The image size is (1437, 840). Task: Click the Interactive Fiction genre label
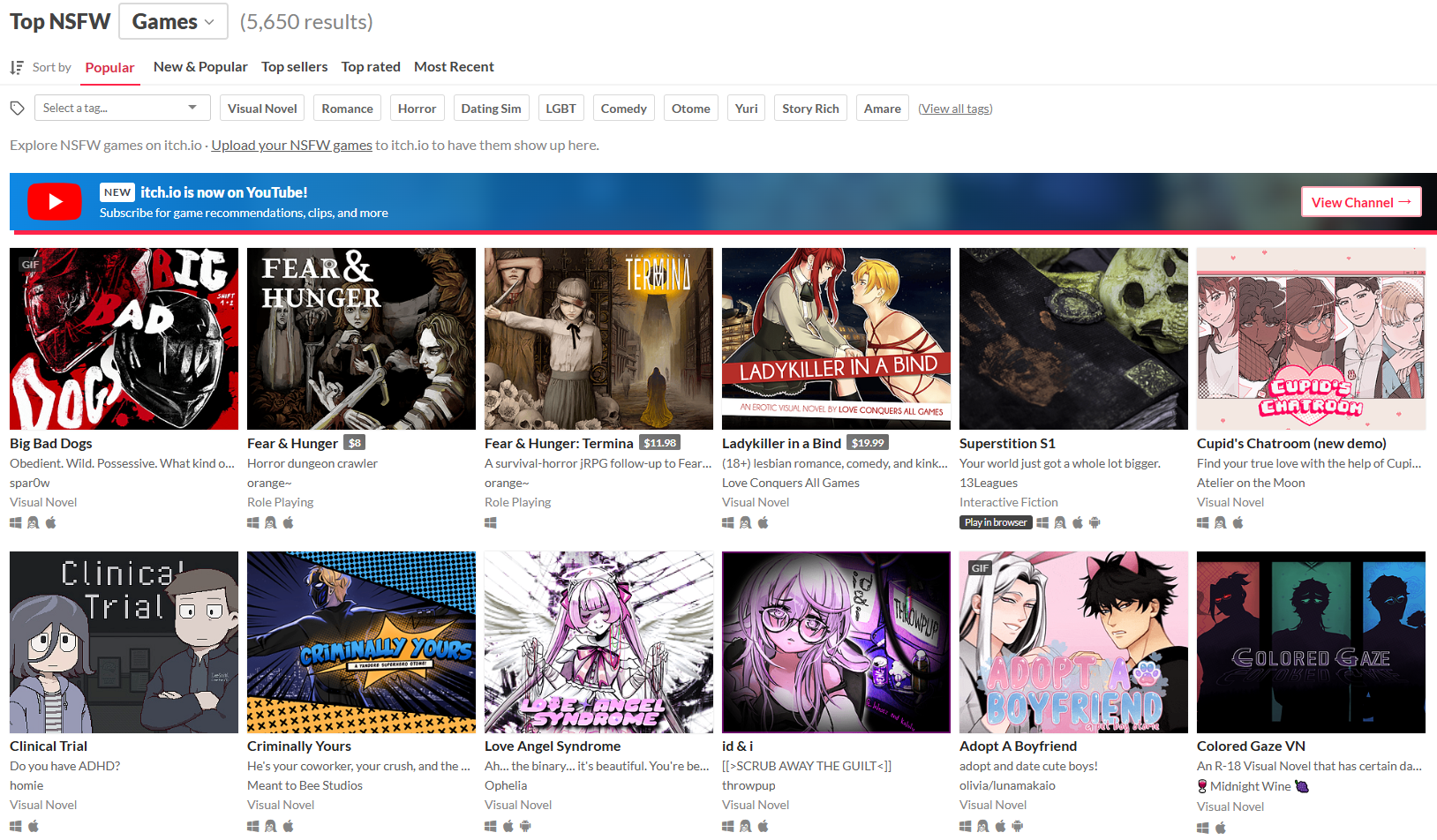(1009, 502)
